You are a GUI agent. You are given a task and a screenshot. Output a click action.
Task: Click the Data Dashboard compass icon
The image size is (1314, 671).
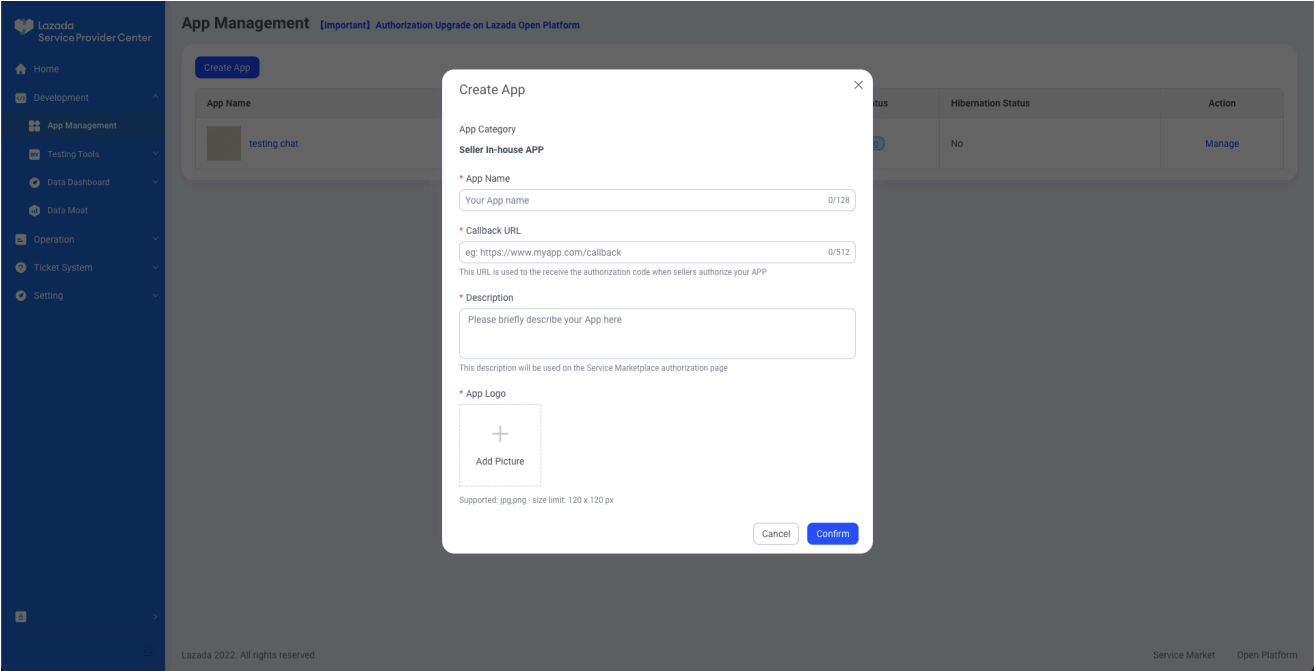[34, 183]
